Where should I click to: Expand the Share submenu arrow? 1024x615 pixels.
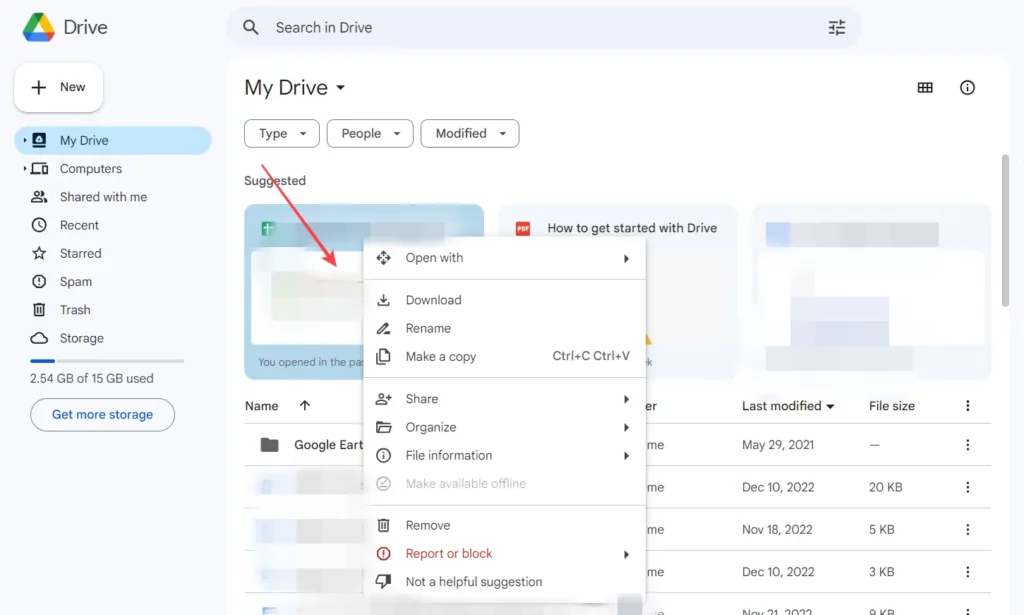(626, 399)
